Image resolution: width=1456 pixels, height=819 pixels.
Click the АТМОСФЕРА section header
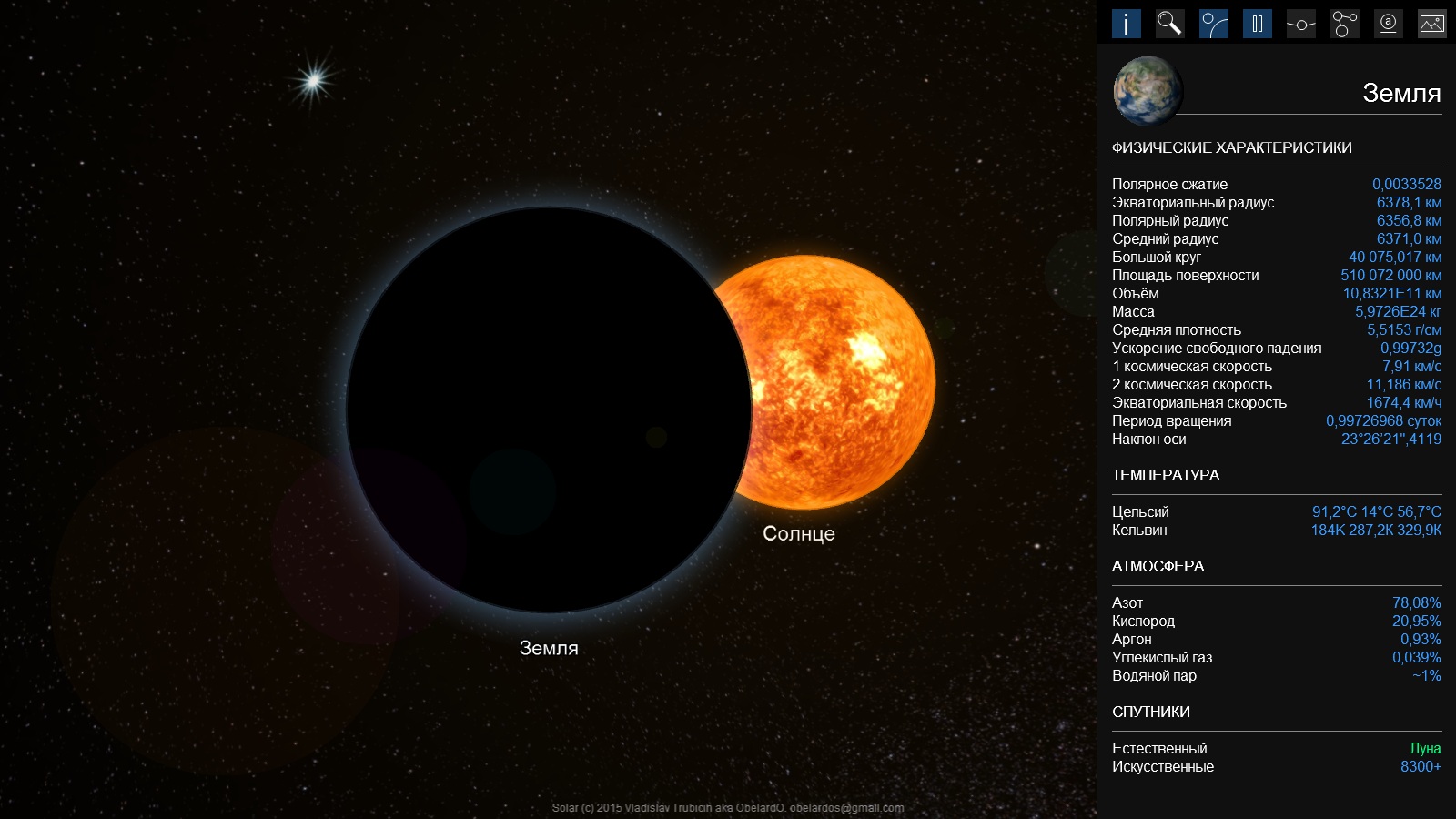(x=1158, y=566)
